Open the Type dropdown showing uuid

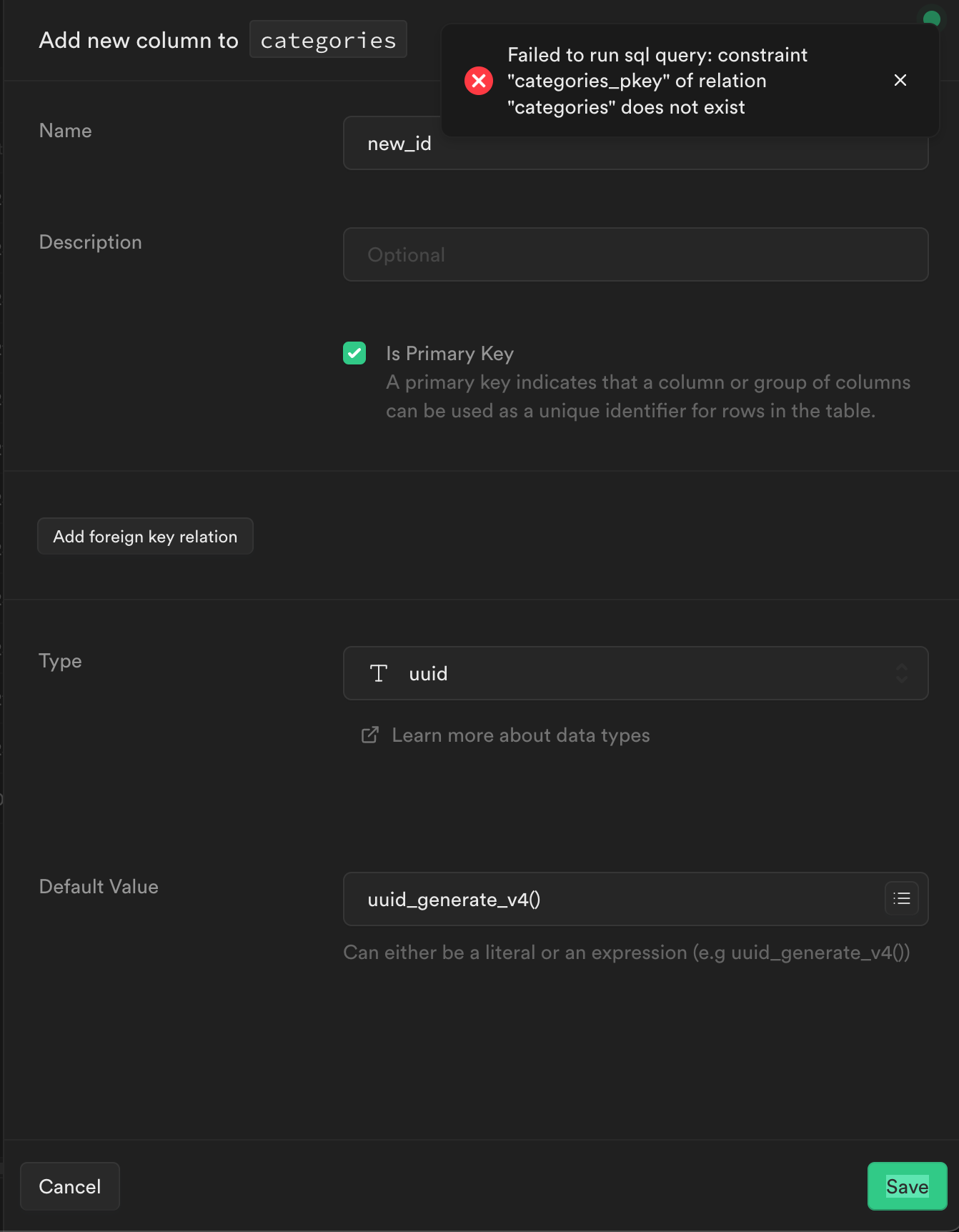click(636, 673)
